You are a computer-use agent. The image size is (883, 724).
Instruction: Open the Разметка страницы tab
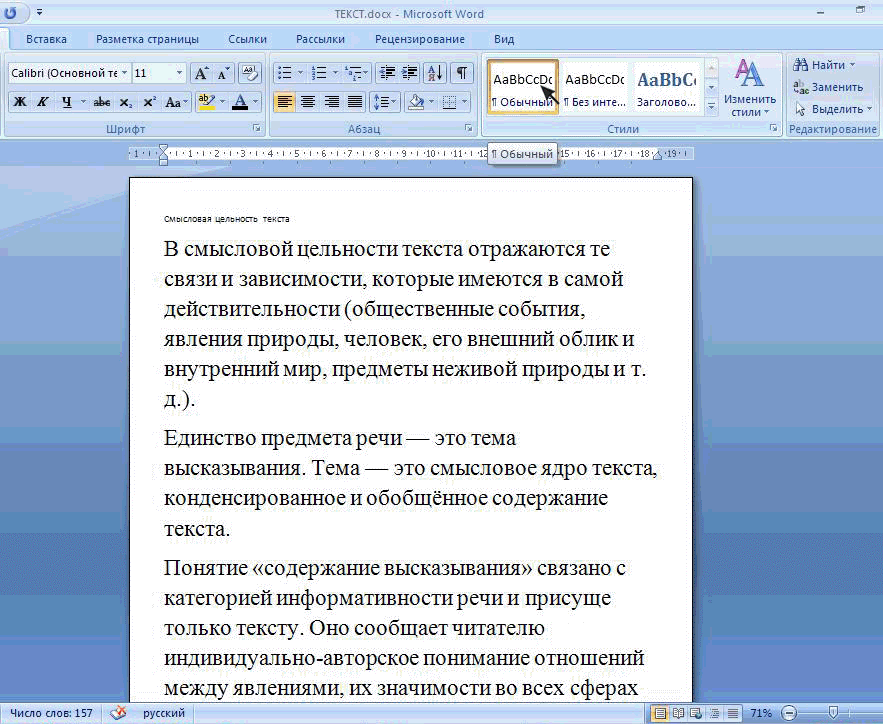coord(147,39)
